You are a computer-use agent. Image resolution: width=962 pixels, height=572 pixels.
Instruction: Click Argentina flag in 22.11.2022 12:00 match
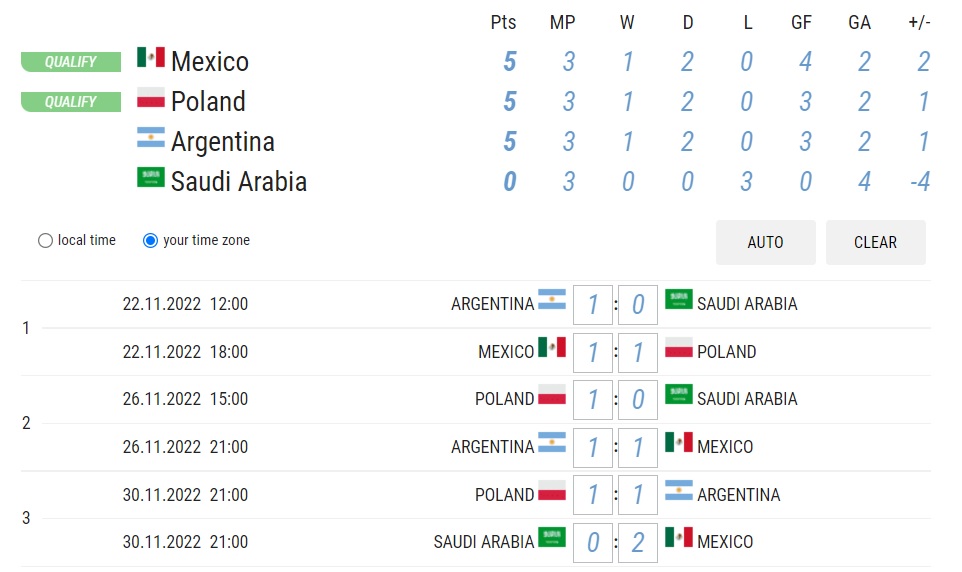coord(552,300)
